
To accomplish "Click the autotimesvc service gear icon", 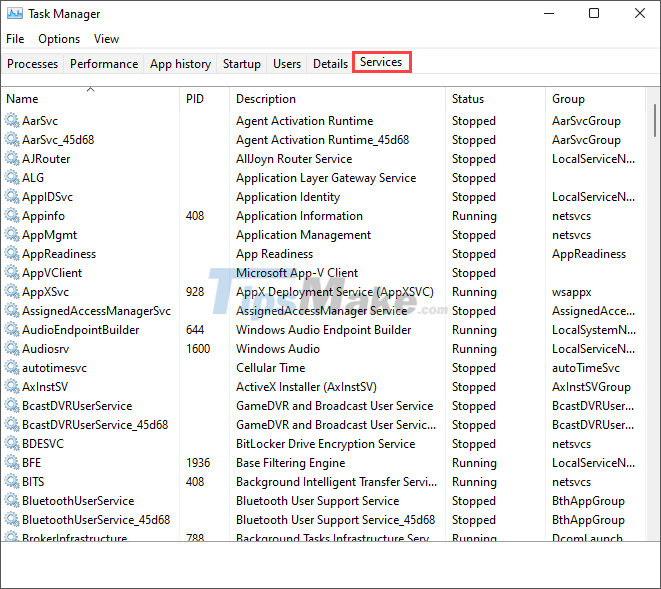I will tap(12, 367).
